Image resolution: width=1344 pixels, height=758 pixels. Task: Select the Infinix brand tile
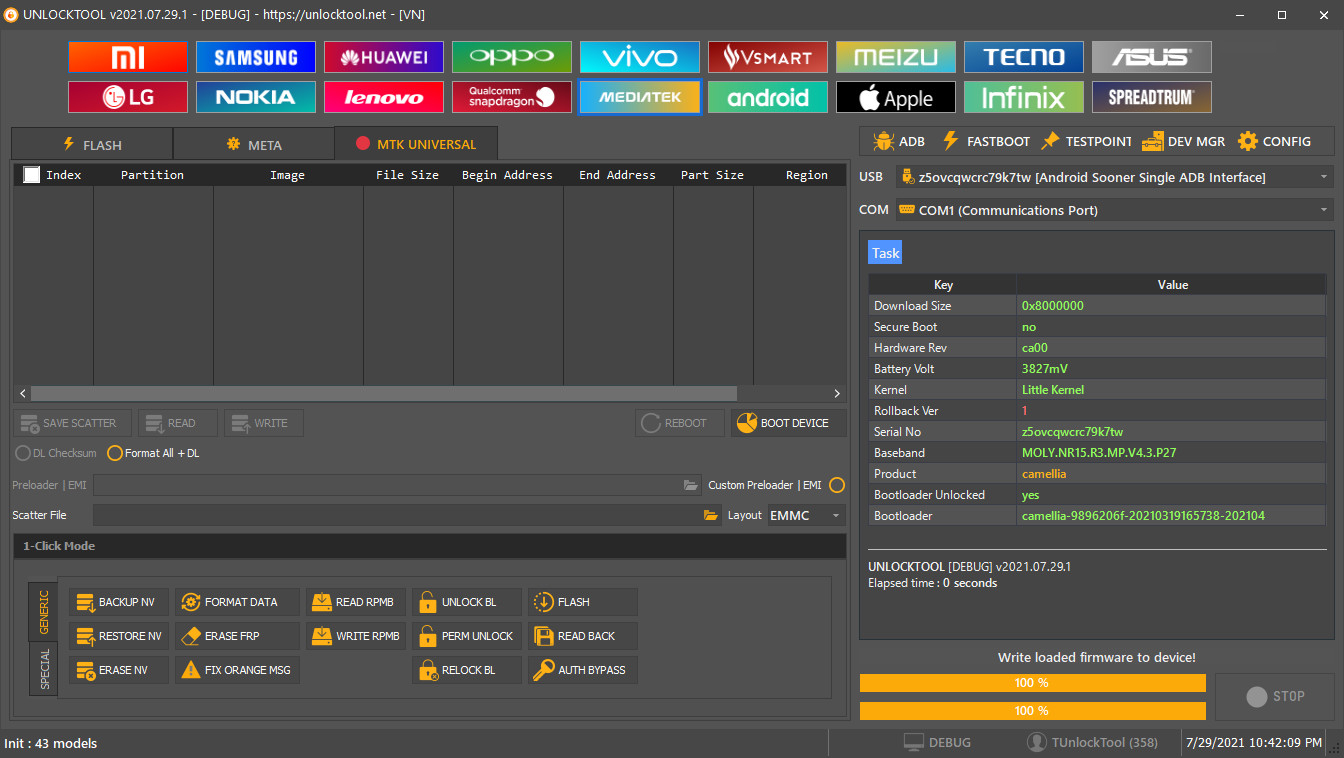(x=1024, y=97)
